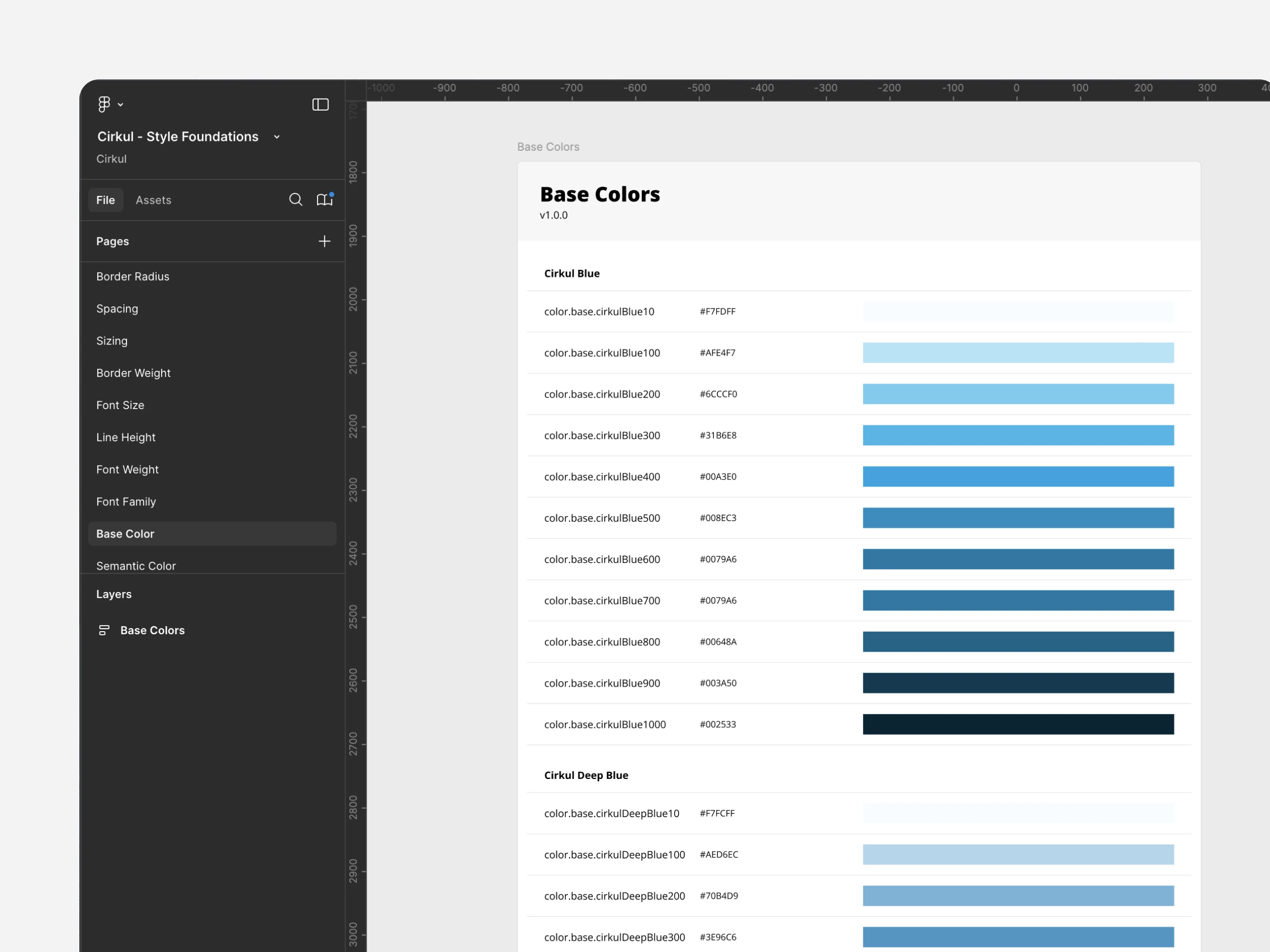The image size is (1270, 952).
Task: Select the cirkulDeepBlue300 color swatch
Action: 1018,938
